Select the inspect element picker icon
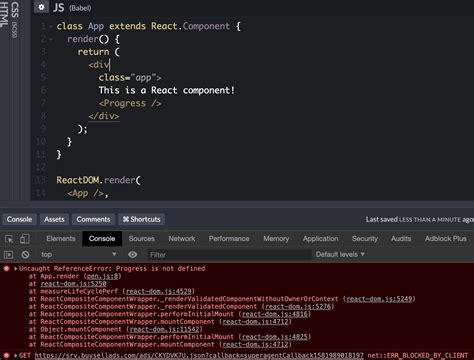474x360 pixels. 9,239
